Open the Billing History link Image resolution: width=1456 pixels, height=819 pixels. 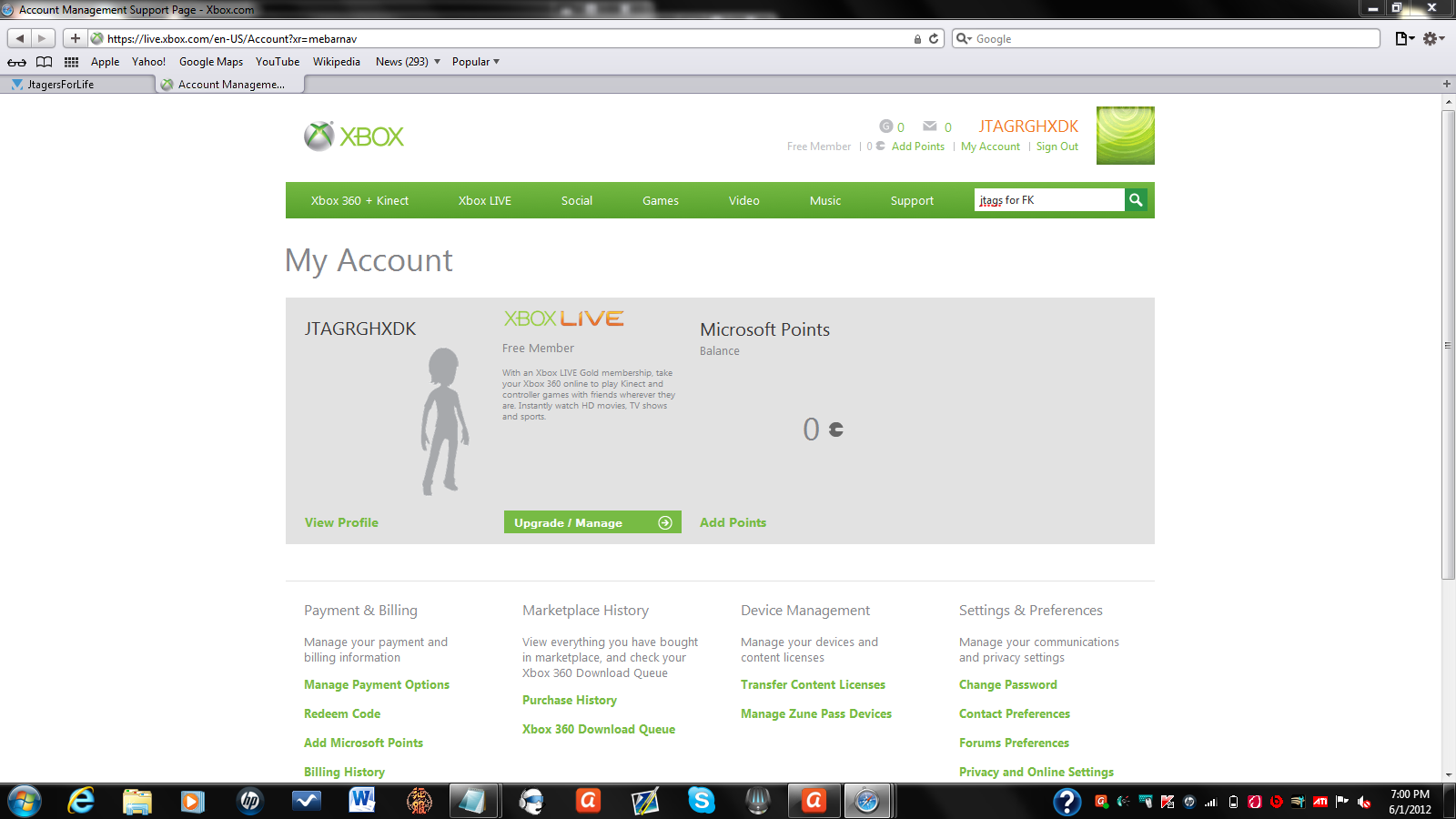click(x=344, y=772)
